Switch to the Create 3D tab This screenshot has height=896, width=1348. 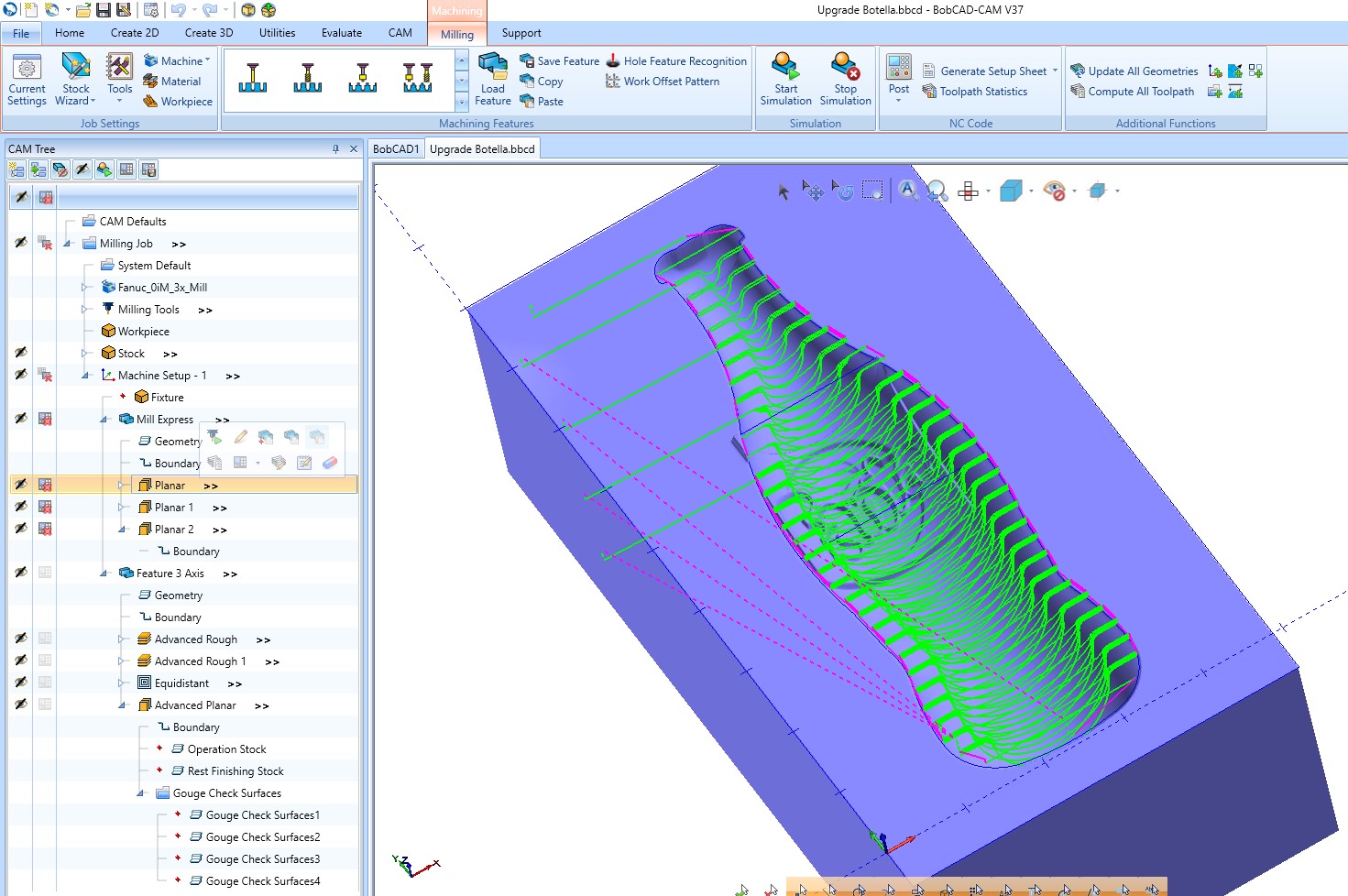[x=209, y=33]
